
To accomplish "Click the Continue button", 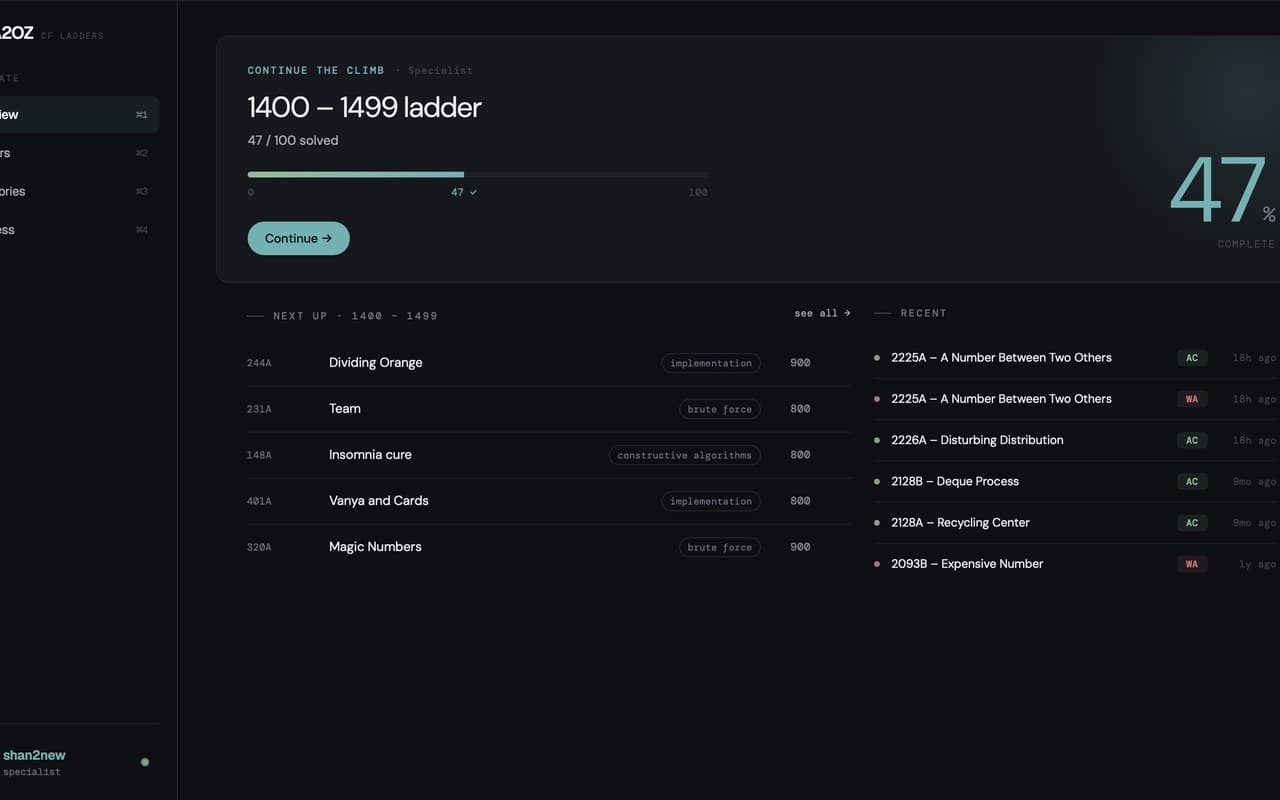I will (x=298, y=238).
